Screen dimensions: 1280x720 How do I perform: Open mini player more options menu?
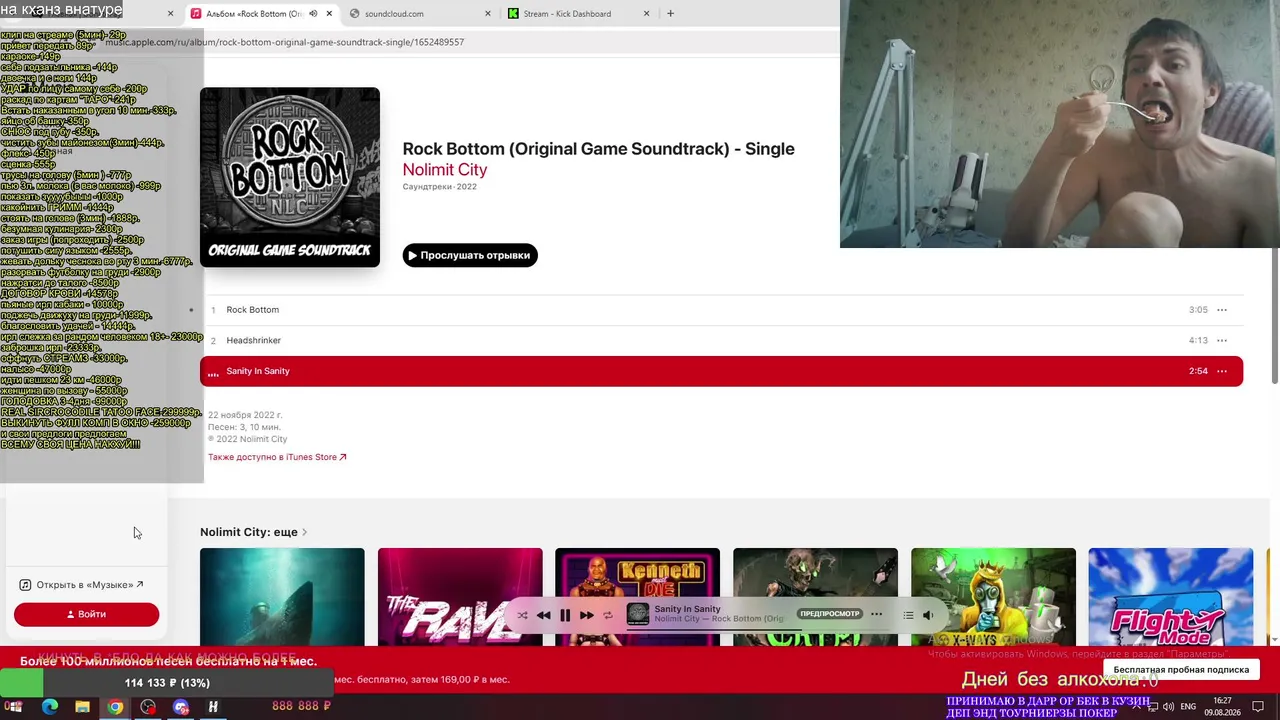coord(877,614)
